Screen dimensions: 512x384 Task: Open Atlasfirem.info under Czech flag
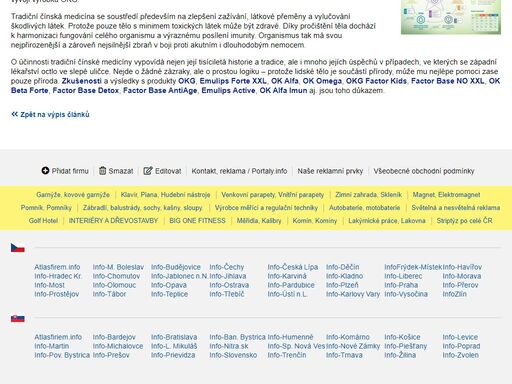coord(57,267)
